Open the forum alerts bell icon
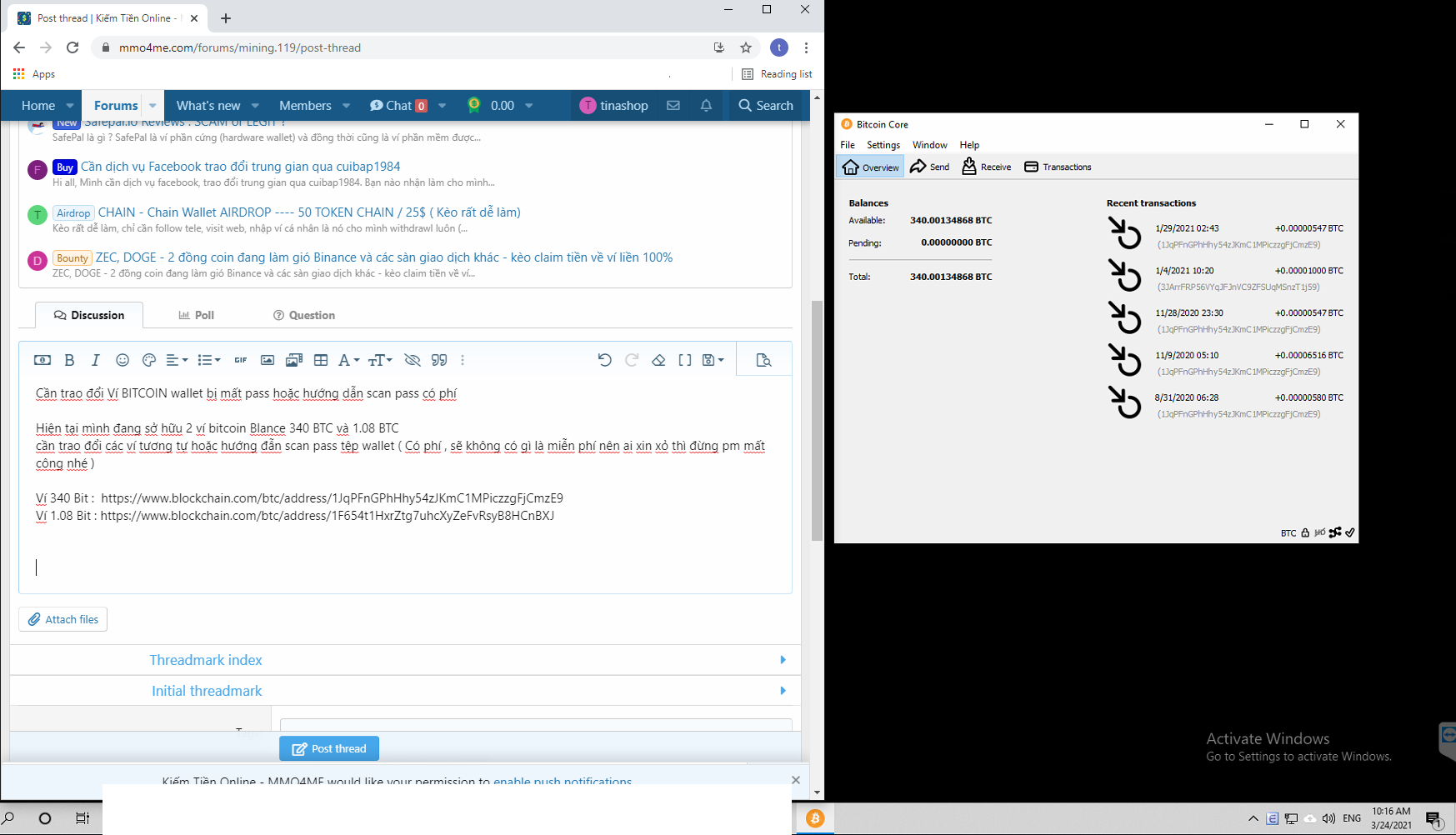 tap(706, 106)
